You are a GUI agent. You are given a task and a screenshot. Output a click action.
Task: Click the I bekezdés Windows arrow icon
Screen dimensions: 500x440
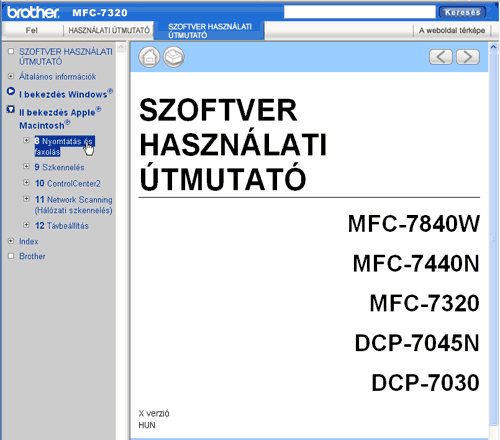click(x=11, y=91)
